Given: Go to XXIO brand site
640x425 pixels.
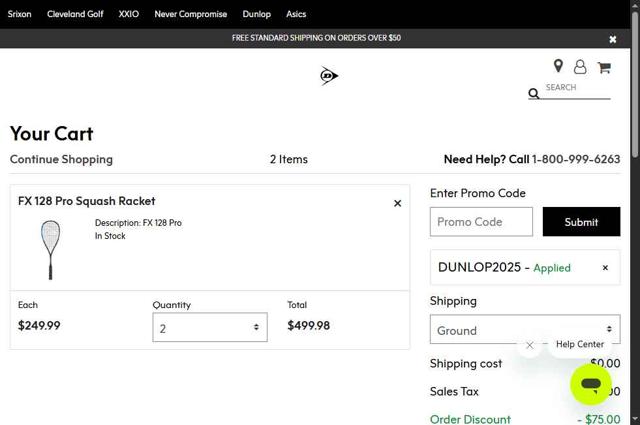Looking at the screenshot, I should point(129,14).
